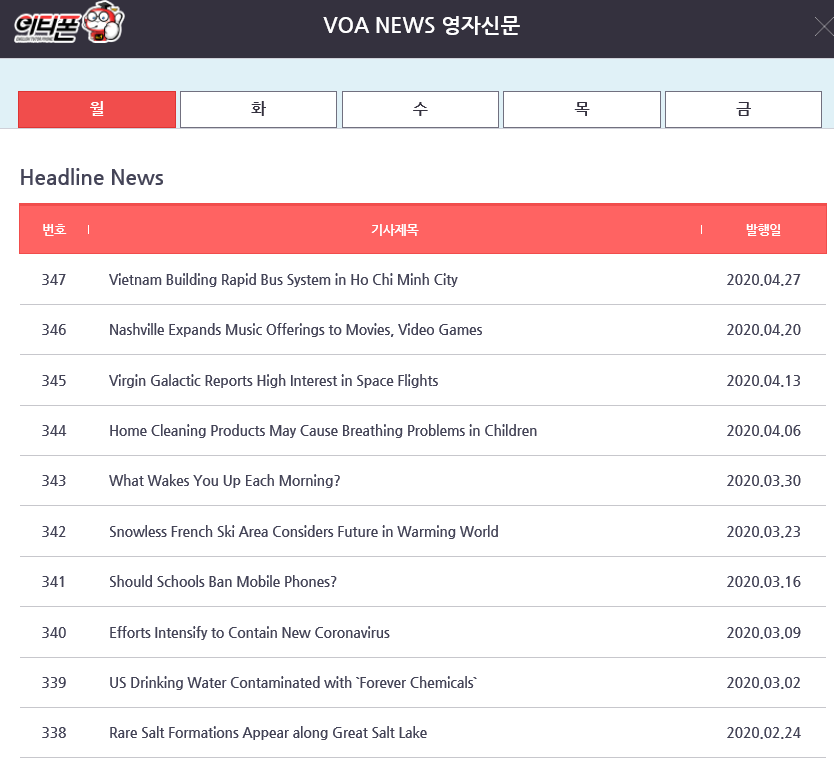This screenshot has width=834, height=773.
Task: Read US Drinking Water Contaminated article
Action: [x=293, y=683]
